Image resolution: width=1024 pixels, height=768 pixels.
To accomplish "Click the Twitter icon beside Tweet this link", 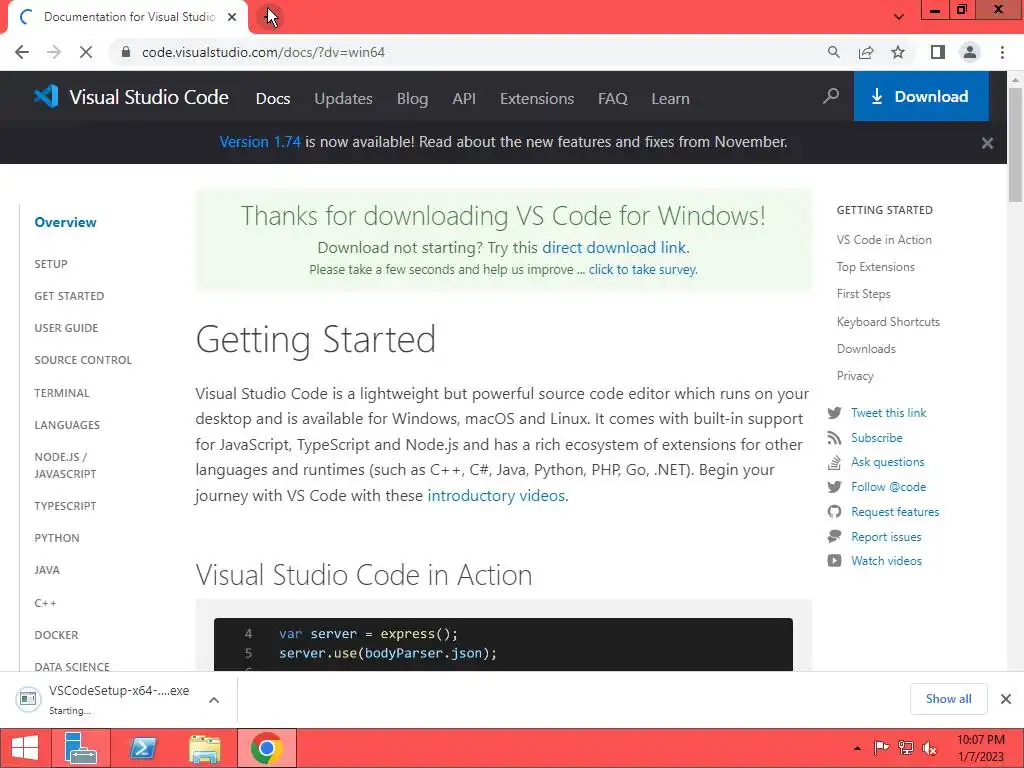I will point(834,413).
